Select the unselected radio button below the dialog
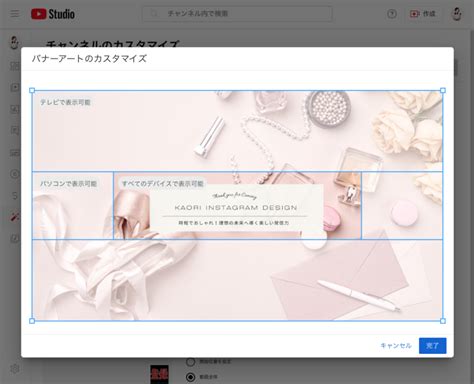Image resolution: width=474 pixels, height=384 pixels. click(x=190, y=362)
